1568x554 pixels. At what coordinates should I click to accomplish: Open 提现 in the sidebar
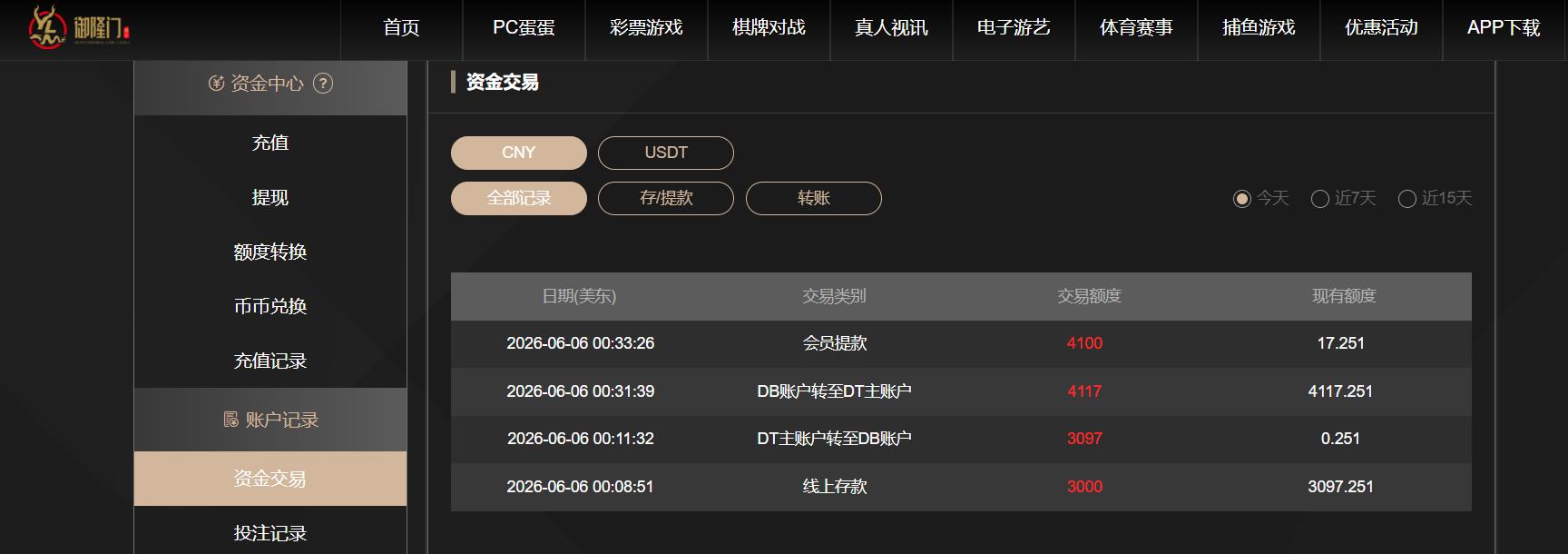[x=270, y=197]
